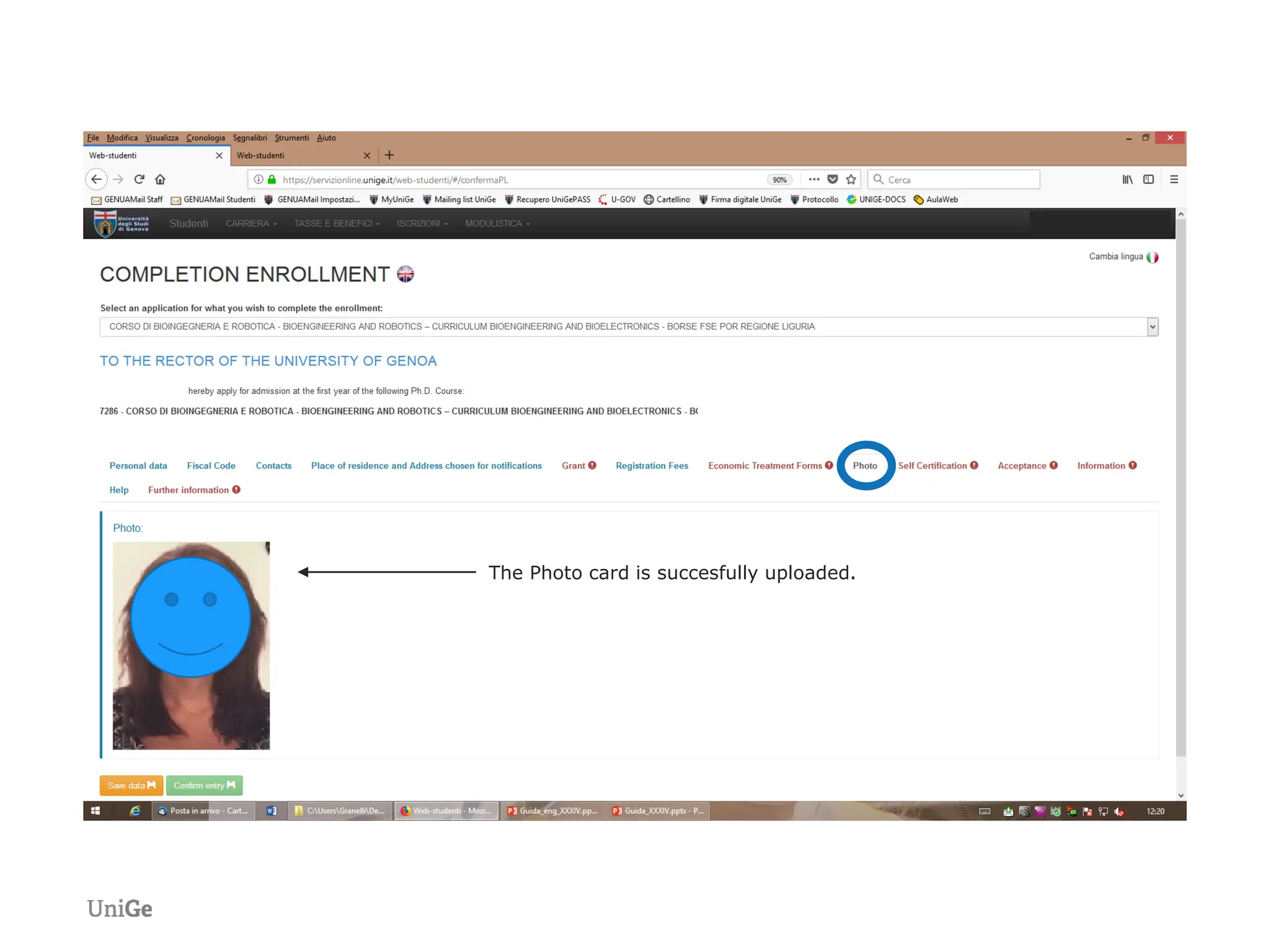This screenshot has height=952, width=1270.
Task: Expand the TASSE E BENEFICI menu
Action: coord(336,223)
